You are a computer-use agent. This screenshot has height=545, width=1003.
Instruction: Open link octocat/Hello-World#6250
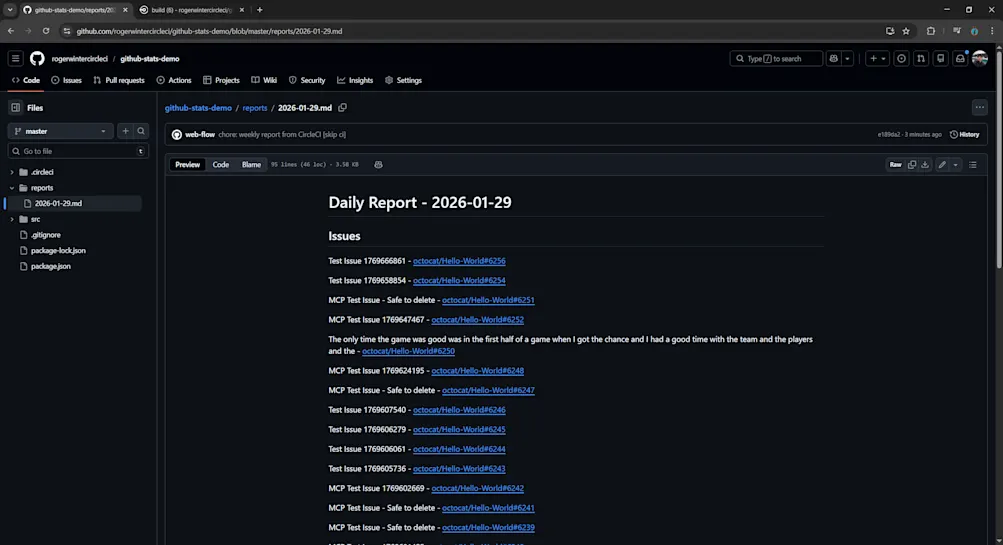[x=408, y=351]
